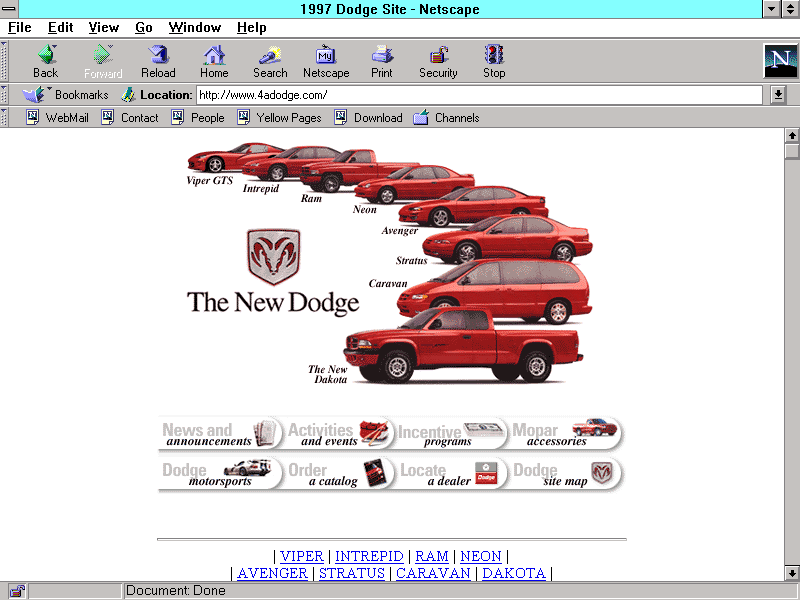Expand the Location URL history dropdown

(x=779, y=95)
